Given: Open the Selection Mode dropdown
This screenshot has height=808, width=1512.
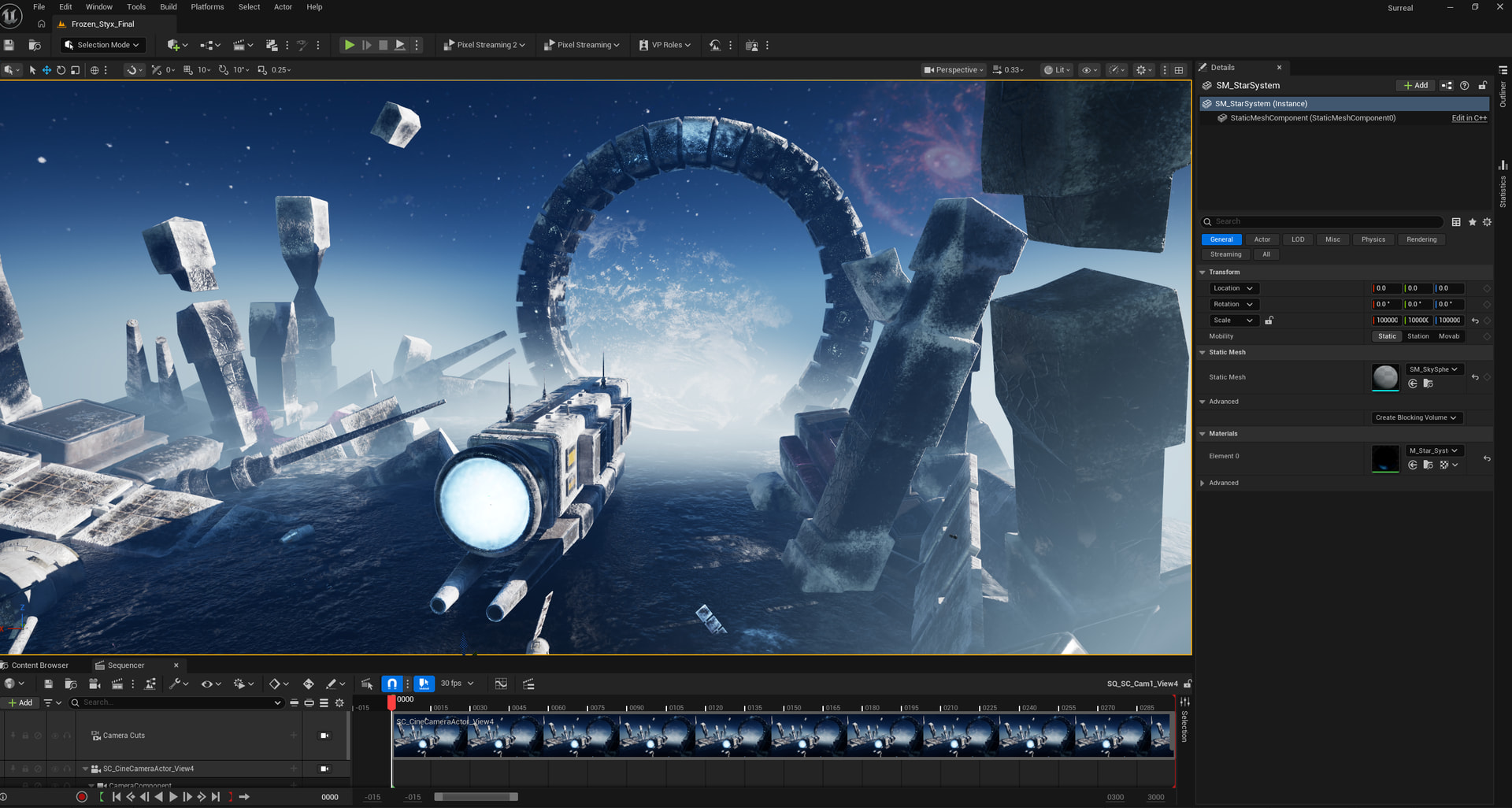Looking at the screenshot, I should pos(102,45).
